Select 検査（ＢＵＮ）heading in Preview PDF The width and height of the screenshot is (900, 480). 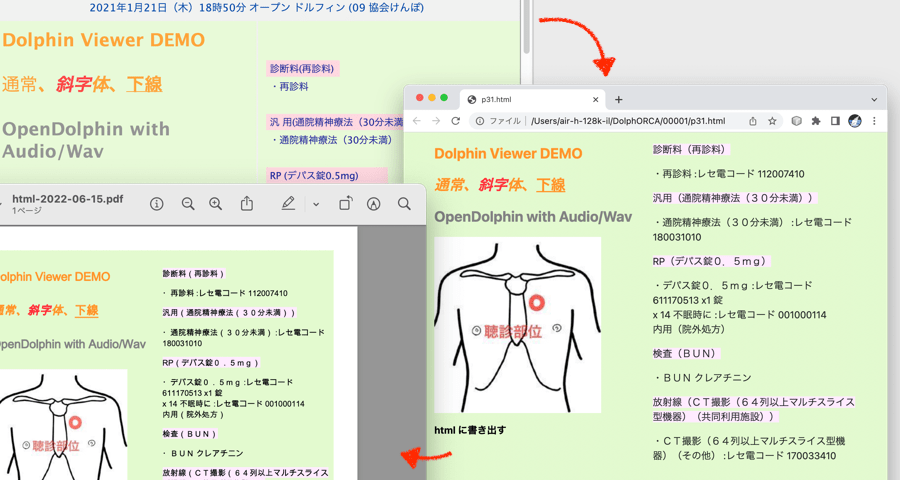189,434
